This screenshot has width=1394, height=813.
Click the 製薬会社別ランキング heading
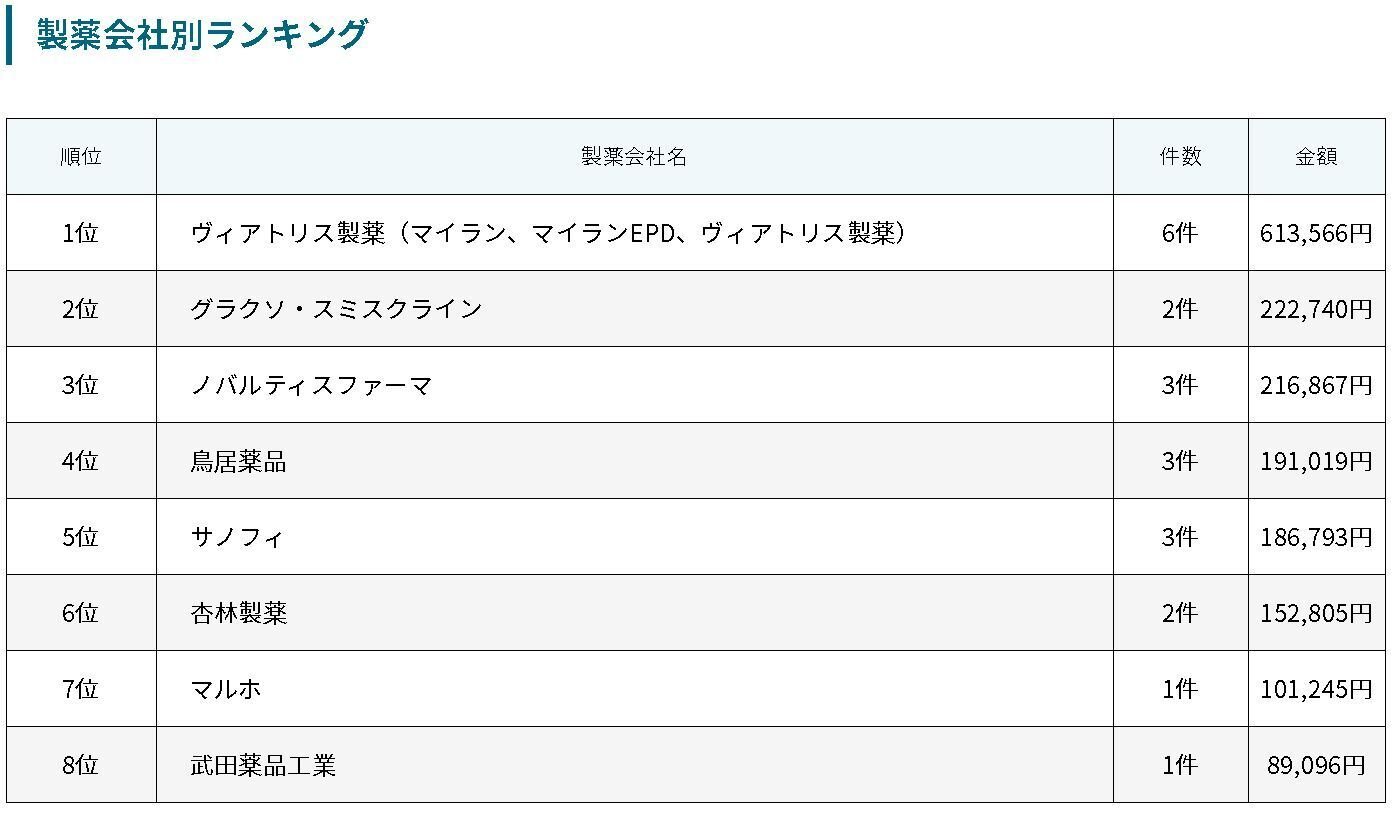(202, 35)
